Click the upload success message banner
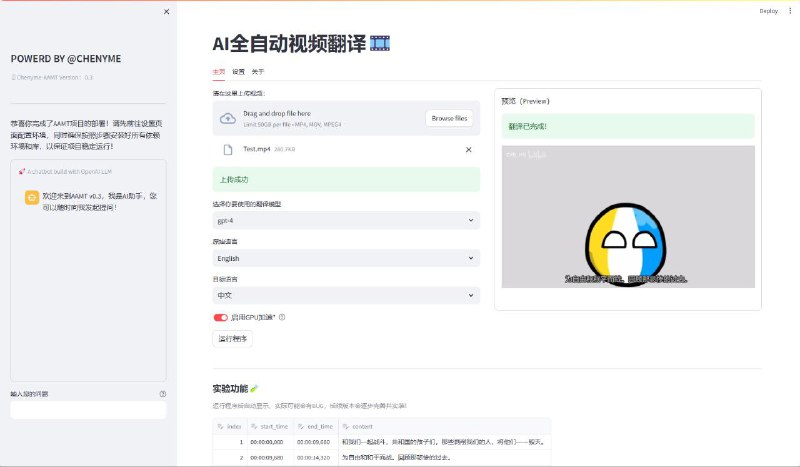The image size is (800, 467). (x=346, y=179)
